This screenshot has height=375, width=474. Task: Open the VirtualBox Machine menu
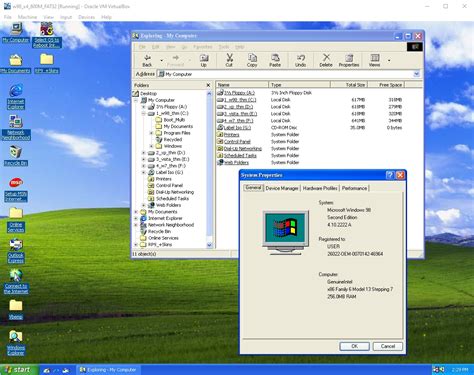pos(27,17)
